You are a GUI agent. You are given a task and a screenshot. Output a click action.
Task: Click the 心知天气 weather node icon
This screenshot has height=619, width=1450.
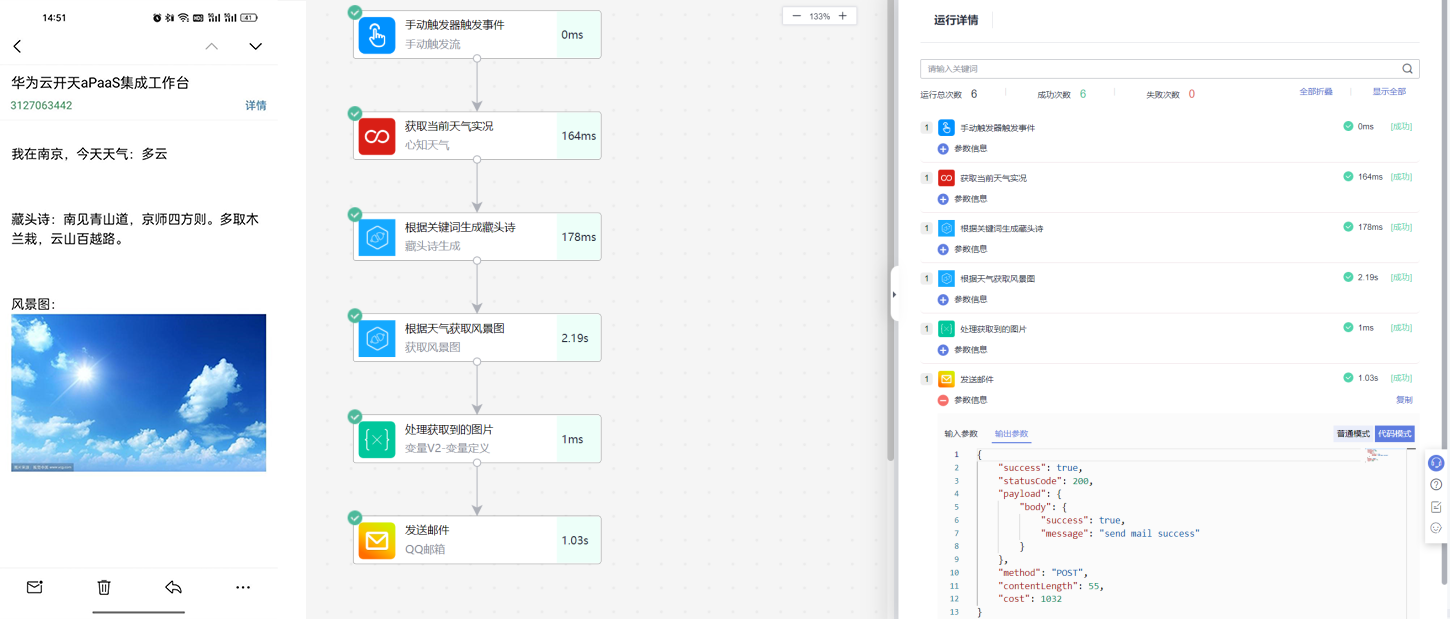[375, 135]
